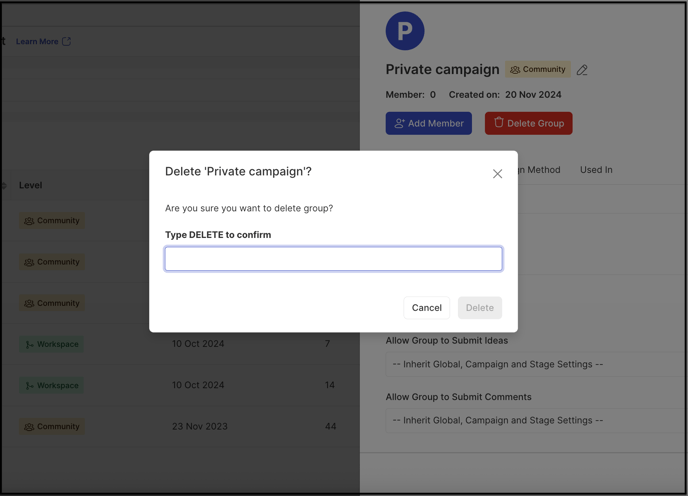Click the first Workspace level badge
This screenshot has height=496, width=688.
click(x=51, y=344)
